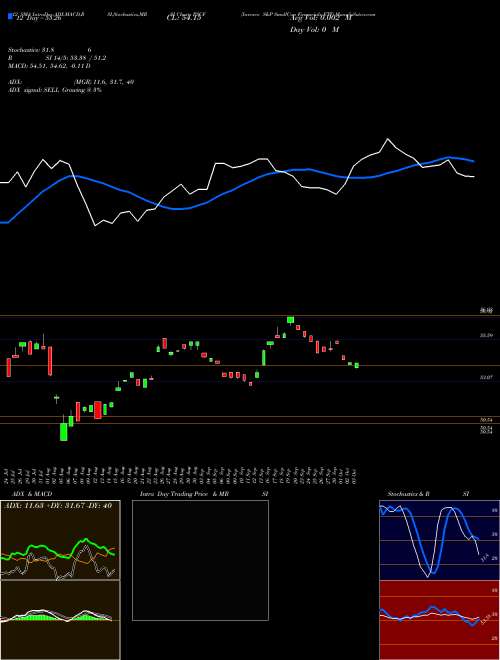Click the last green candlestick on the price chart

356,365
